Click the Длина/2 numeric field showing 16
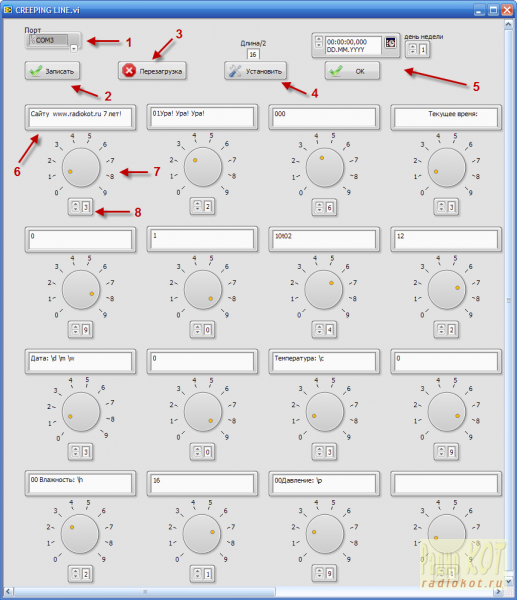The height and width of the screenshot is (600, 517). (253, 54)
